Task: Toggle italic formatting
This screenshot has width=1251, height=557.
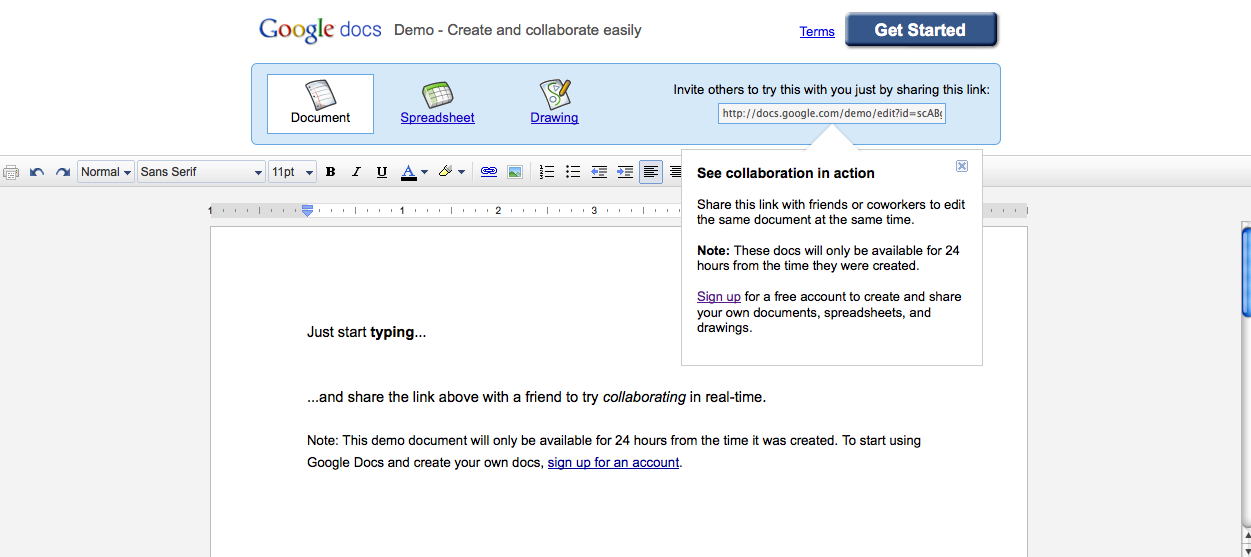Action: pos(355,172)
